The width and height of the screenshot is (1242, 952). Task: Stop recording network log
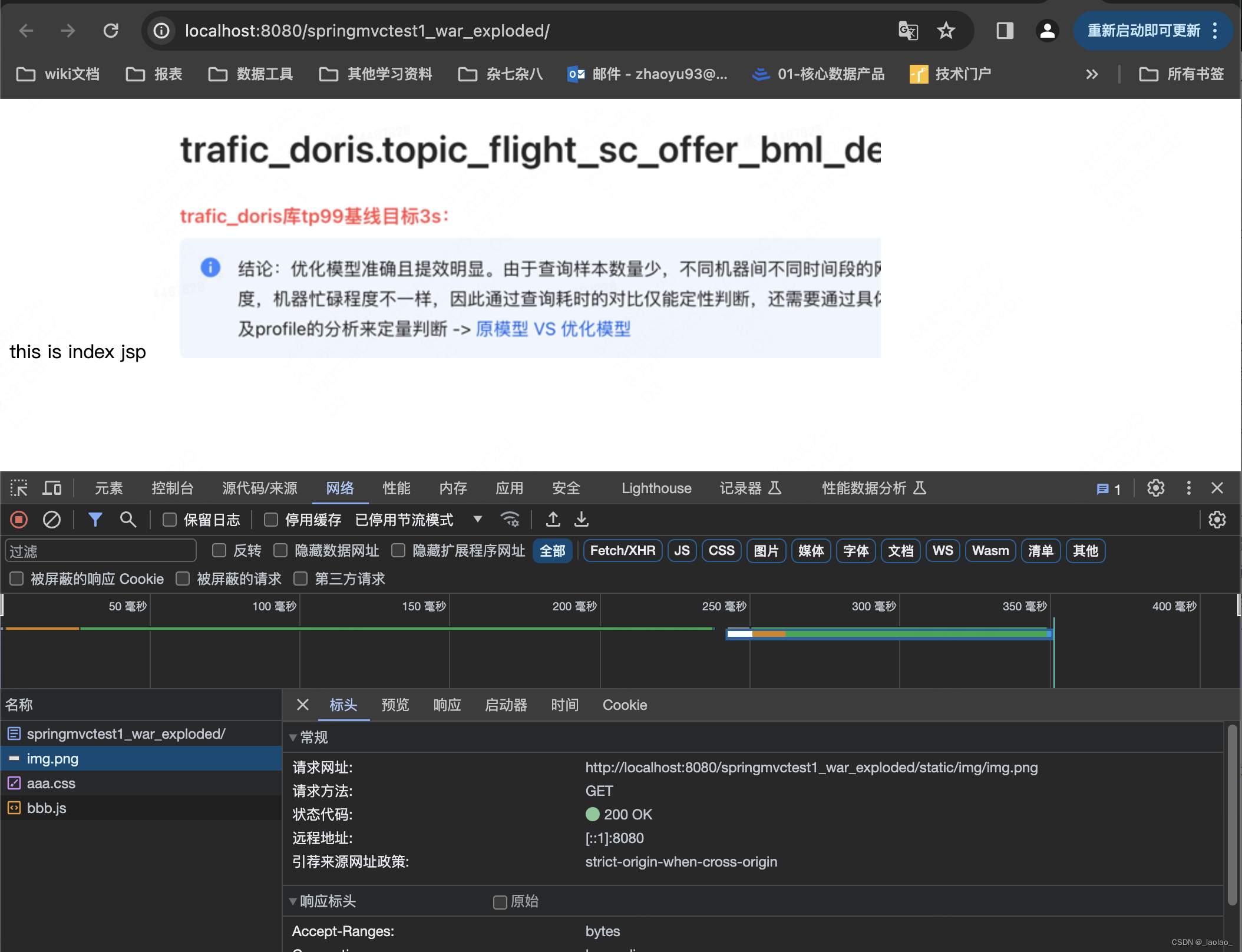pyautogui.click(x=19, y=520)
